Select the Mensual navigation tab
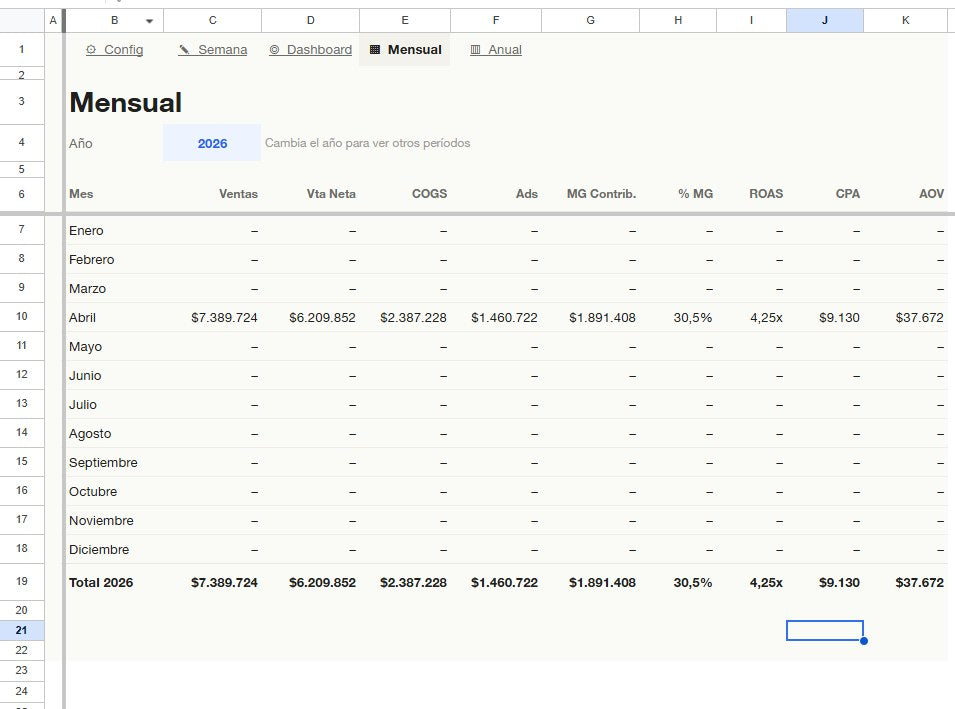This screenshot has width=955, height=709. tap(405, 49)
